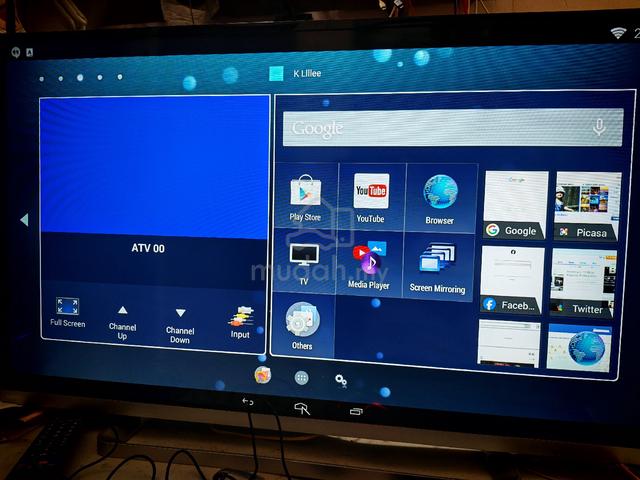Launch the Media Player app
This screenshot has width=640, height=480.
pos(369,264)
